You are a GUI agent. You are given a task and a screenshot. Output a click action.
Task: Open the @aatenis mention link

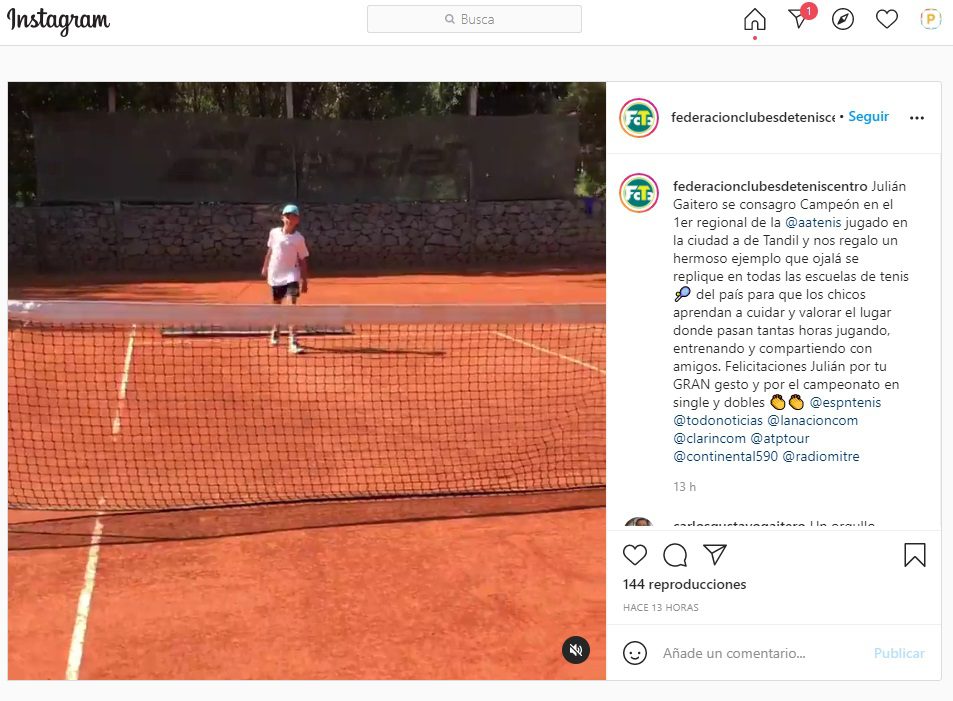(813, 223)
